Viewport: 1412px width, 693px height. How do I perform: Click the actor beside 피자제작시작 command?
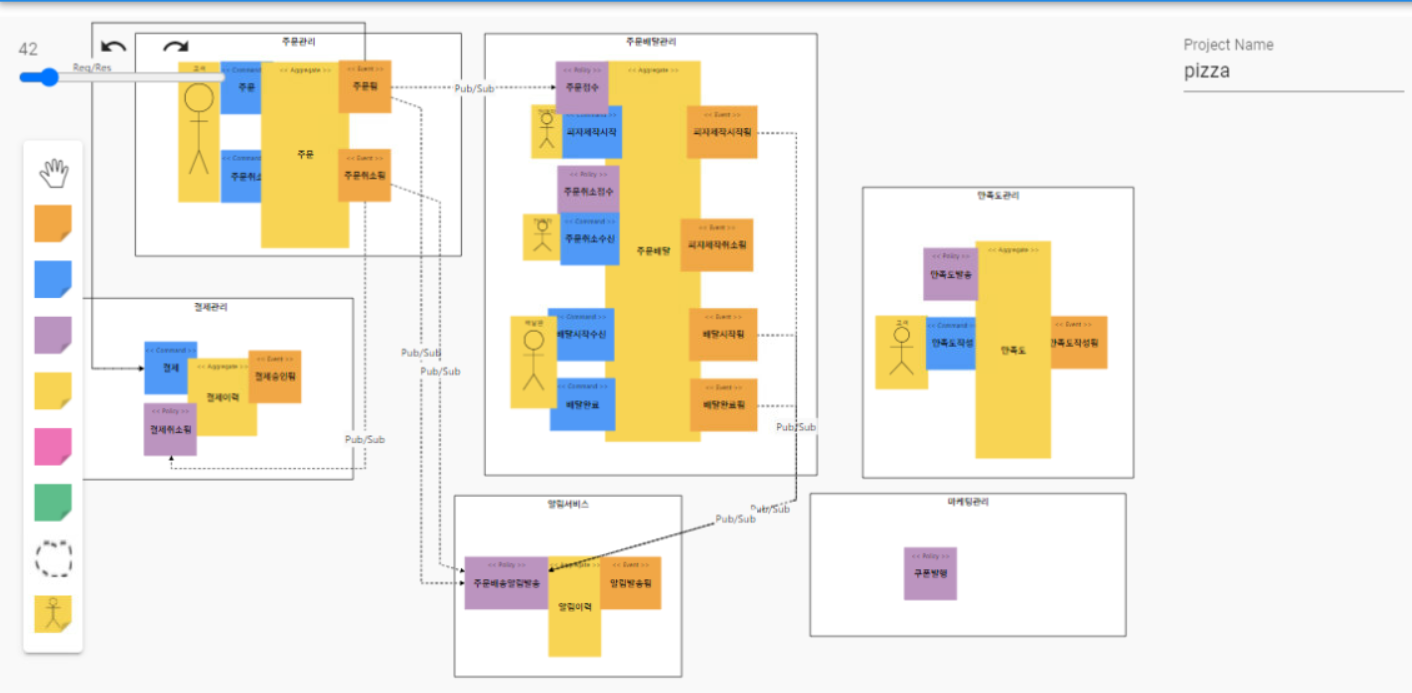click(x=546, y=132)
